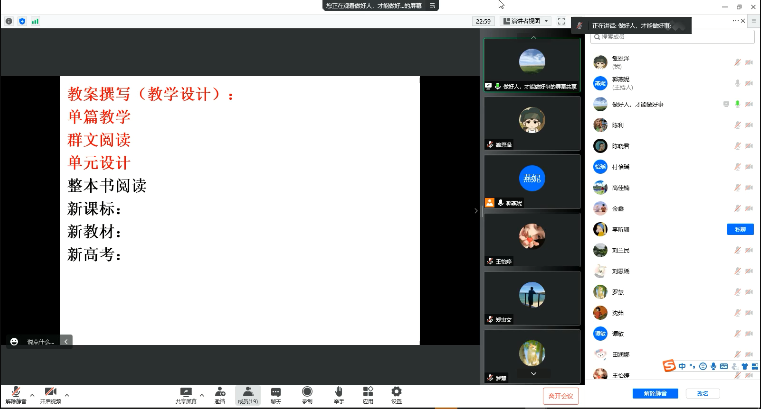Click the fullscreen icon beside the view selector
Viewport: 761px width, 409px height.
[562, 20]
